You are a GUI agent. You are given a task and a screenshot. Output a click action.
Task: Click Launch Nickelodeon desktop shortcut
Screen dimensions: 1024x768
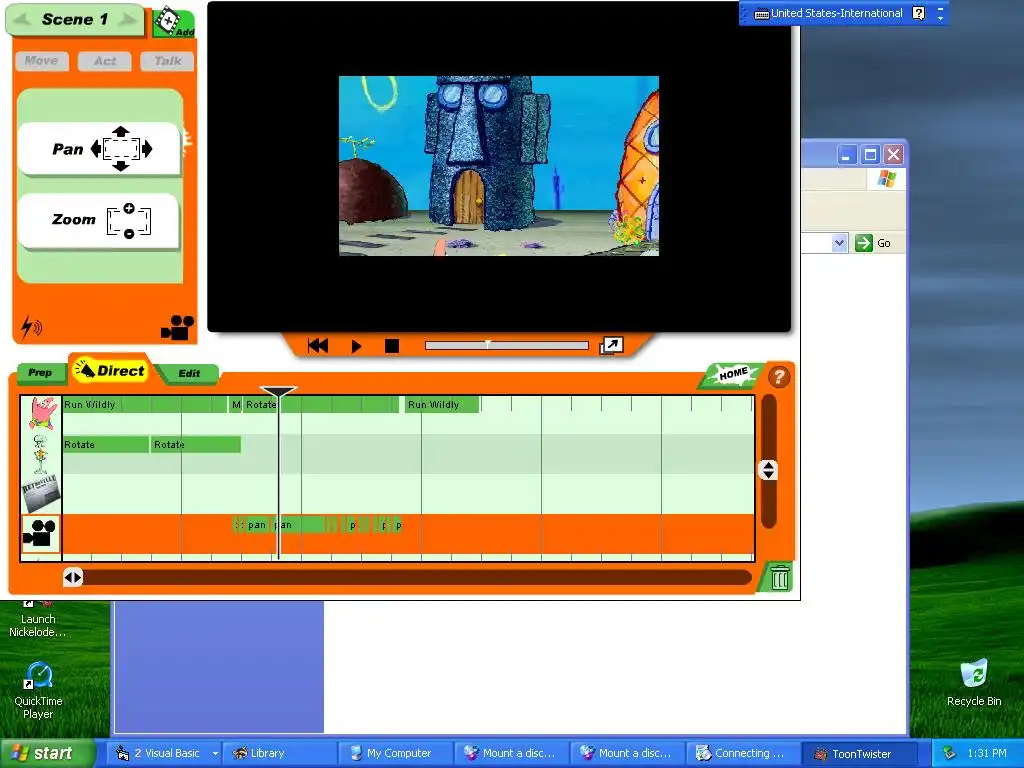click(x=37, y=619)
